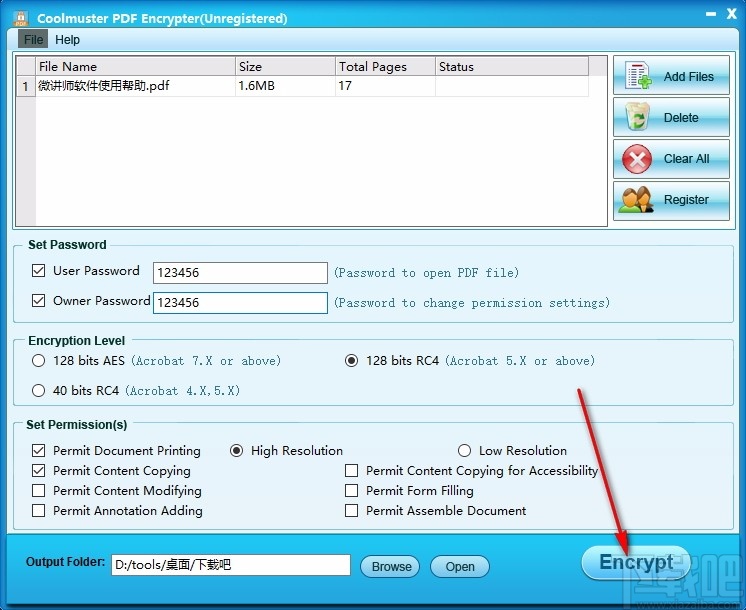Toggle the User Password checkbox
The width and height of the screenshot is (746, 610).
pyautogui.click(x=39, y=271)
